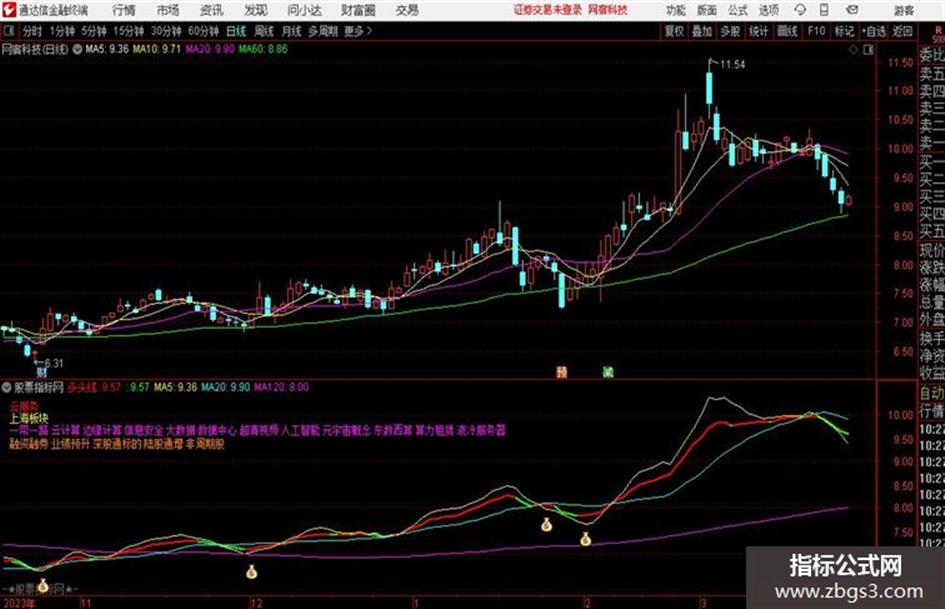
Task: Click the 自动 button in right sidebar
Action: click(932, 394)
